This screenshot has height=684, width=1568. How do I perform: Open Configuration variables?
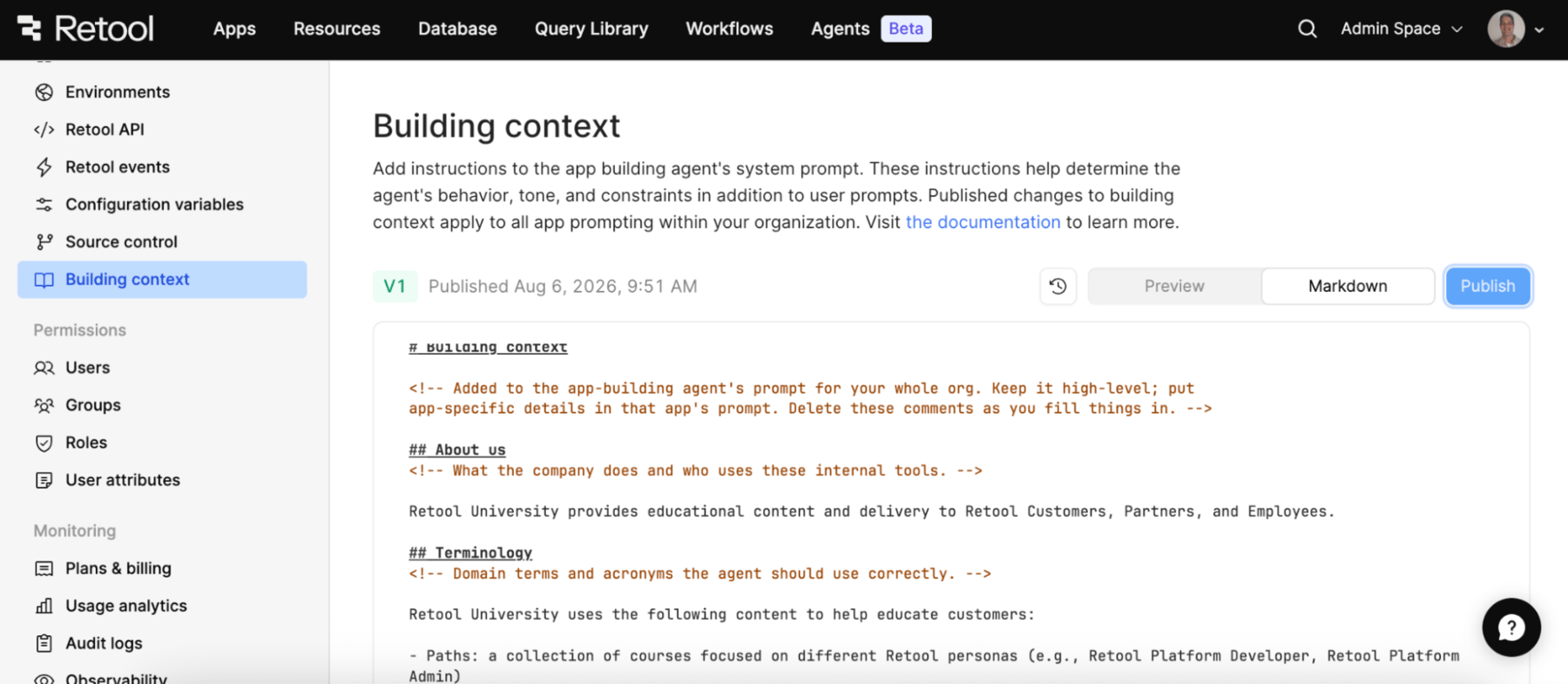(x=162, y=205)
